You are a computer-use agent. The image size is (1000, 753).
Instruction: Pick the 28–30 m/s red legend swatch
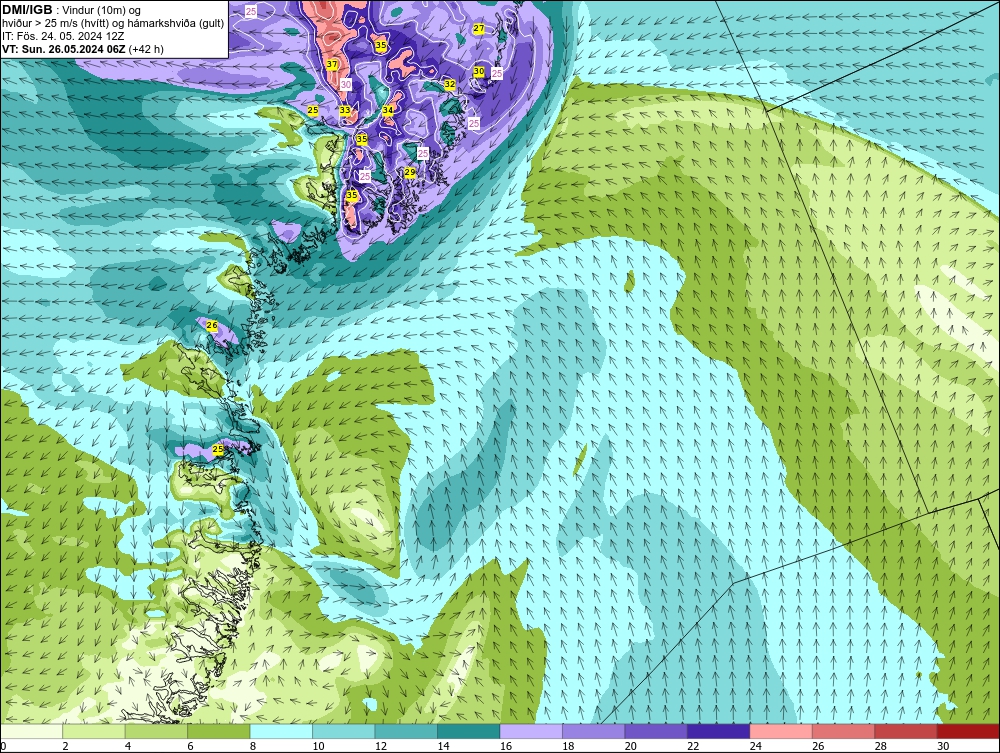point(906,731)
